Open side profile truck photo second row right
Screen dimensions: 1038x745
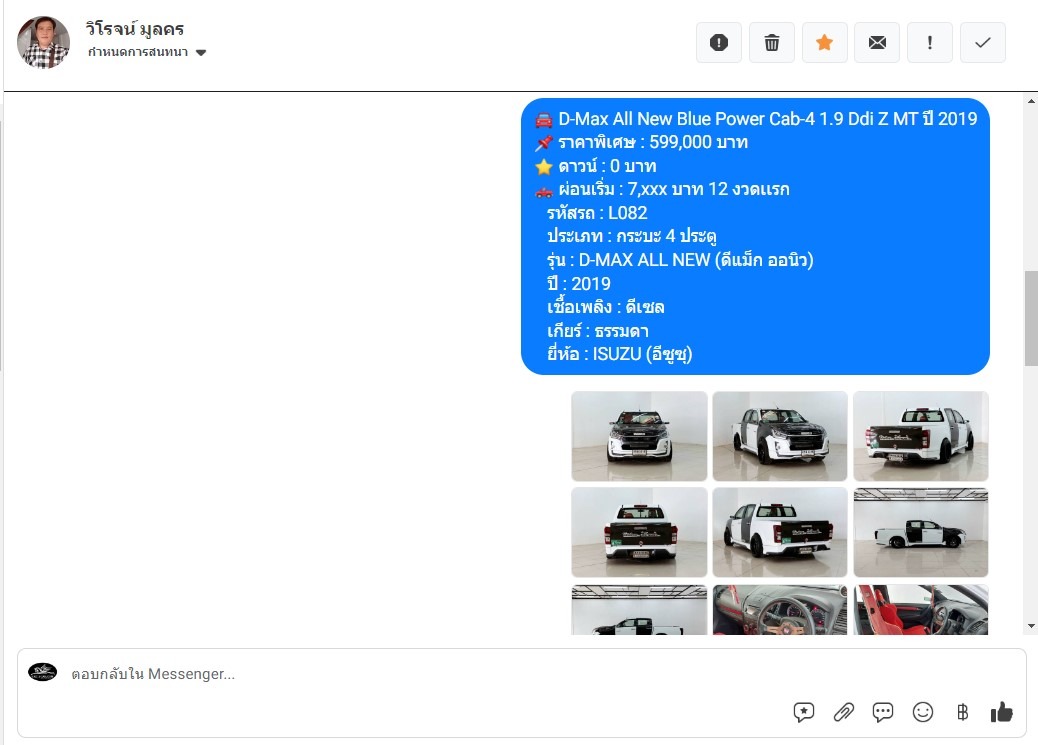pyautogui.click(x=921, y=532)
